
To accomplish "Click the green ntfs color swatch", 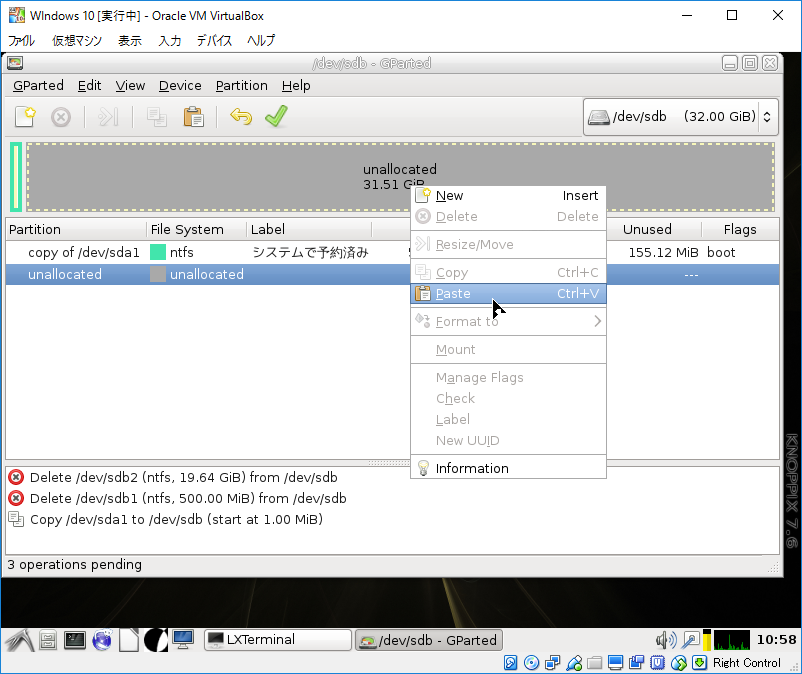I will 158,253.
